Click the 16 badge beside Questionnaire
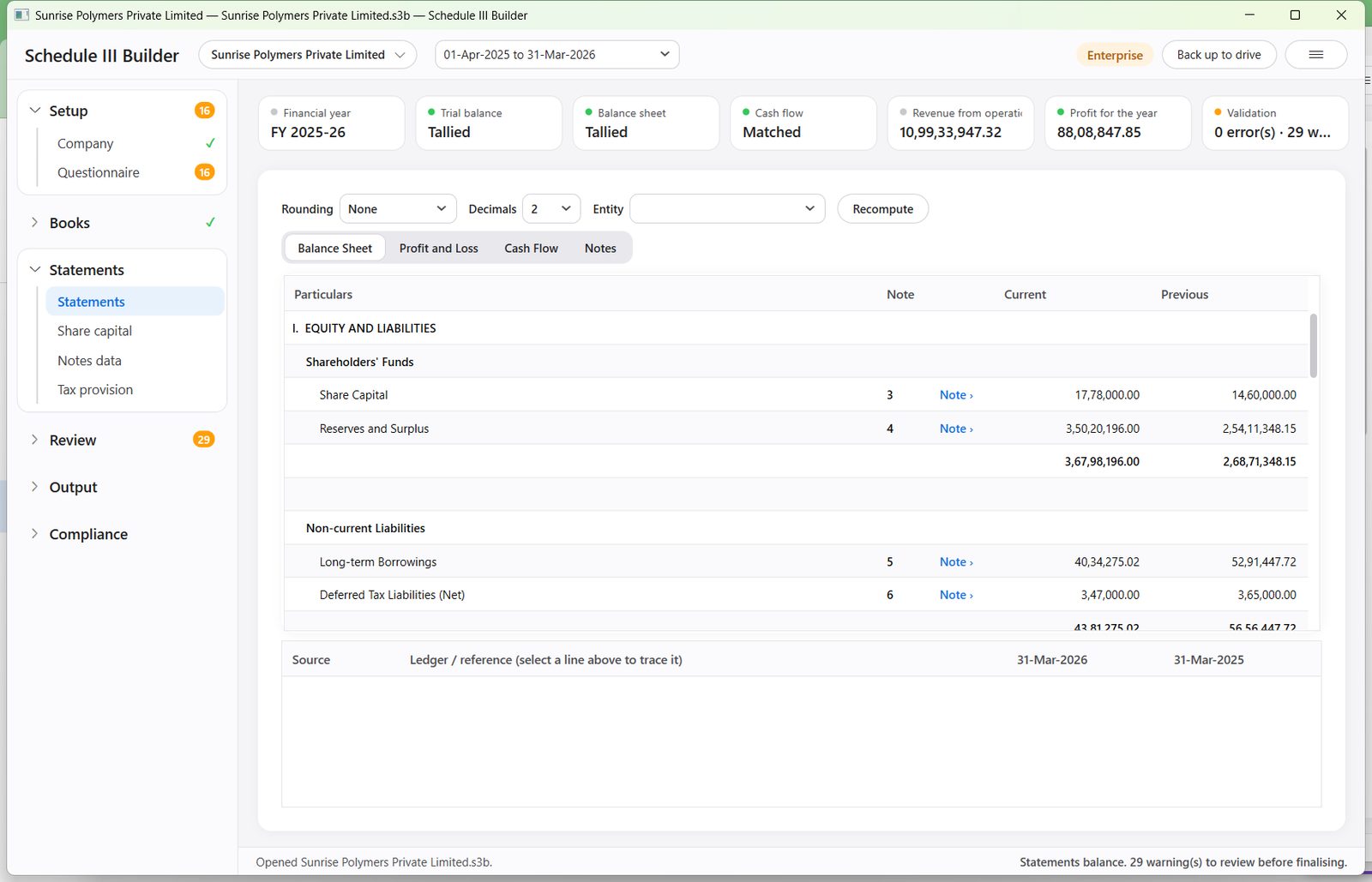Screen dimensions: 1372x882 pos(204,172)
